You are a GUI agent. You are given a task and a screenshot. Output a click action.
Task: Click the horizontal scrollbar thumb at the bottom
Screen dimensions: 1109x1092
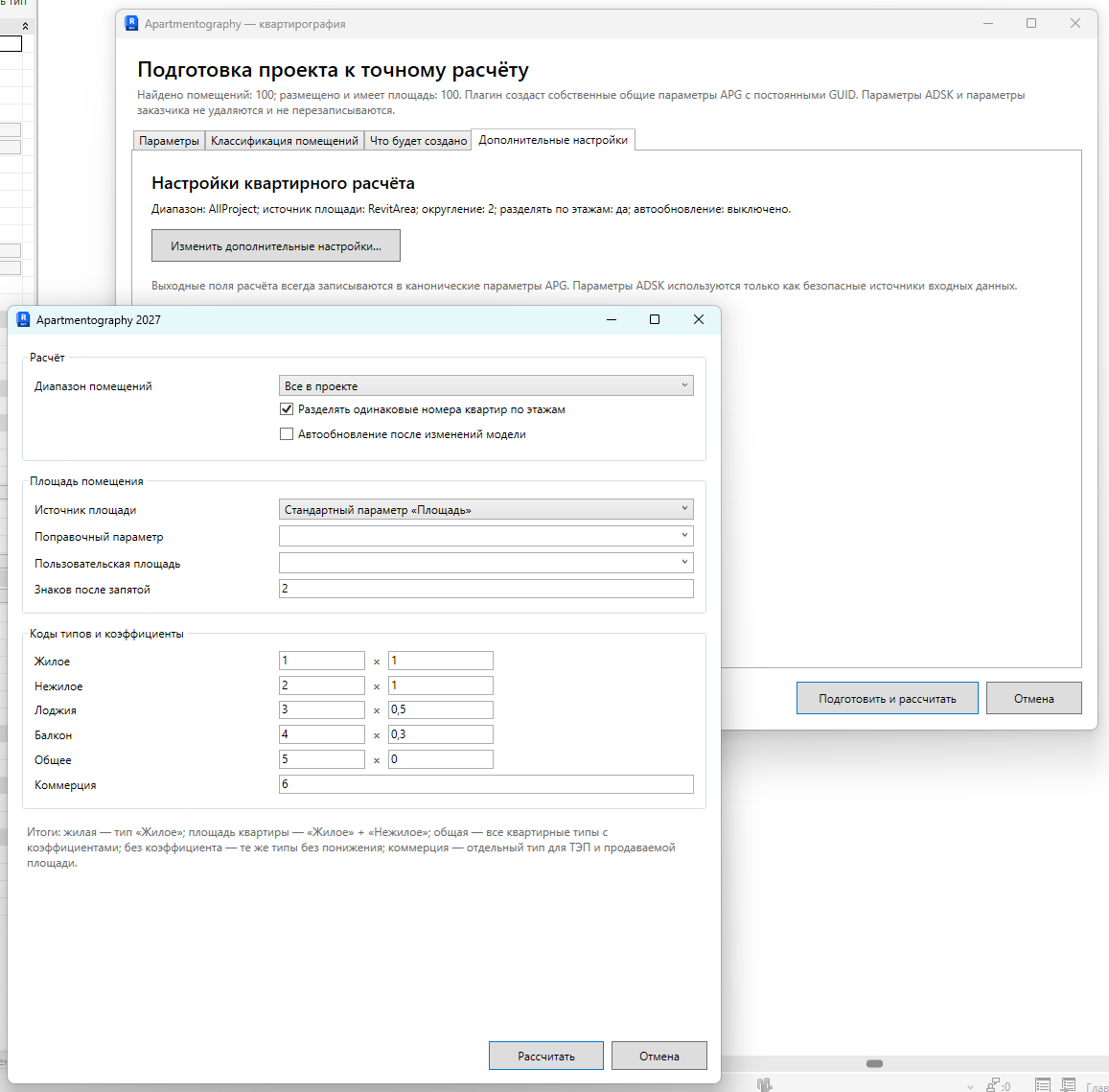[875, 1063]
